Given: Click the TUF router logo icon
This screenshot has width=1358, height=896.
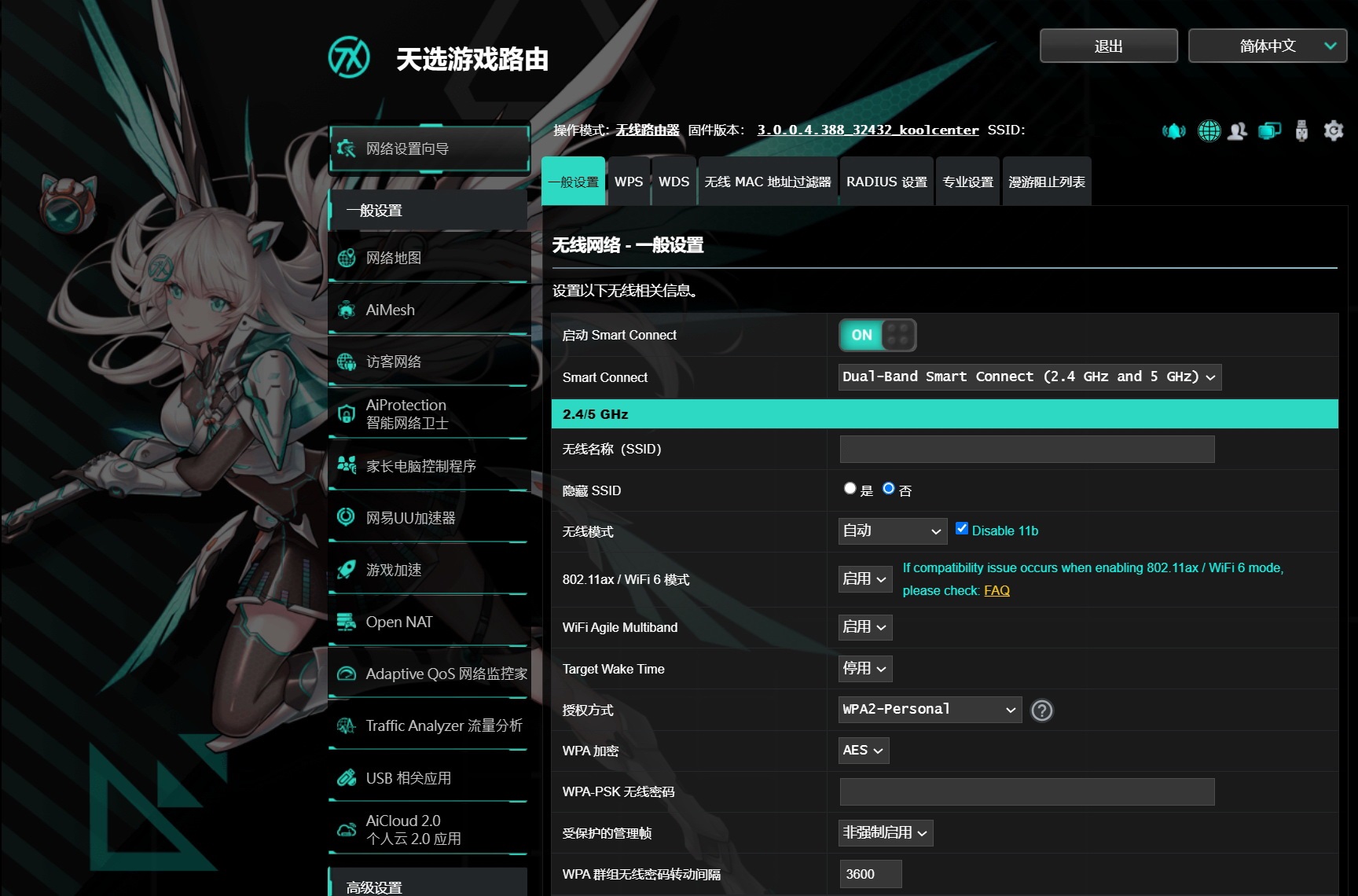Looking at the screenshot, I should [x=349, y=57].
